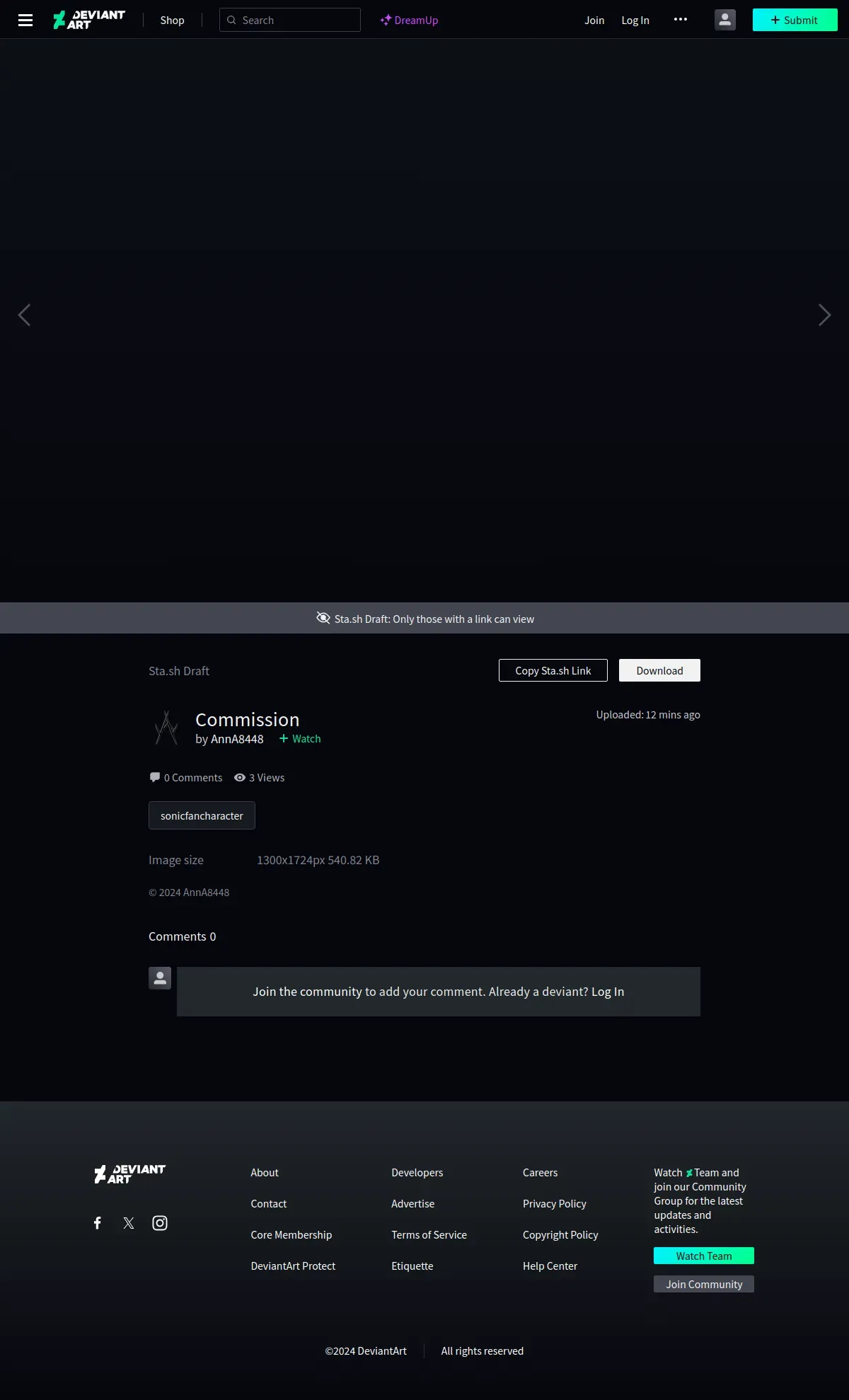
Task: Click the Submit button
Action: (795, 20)
